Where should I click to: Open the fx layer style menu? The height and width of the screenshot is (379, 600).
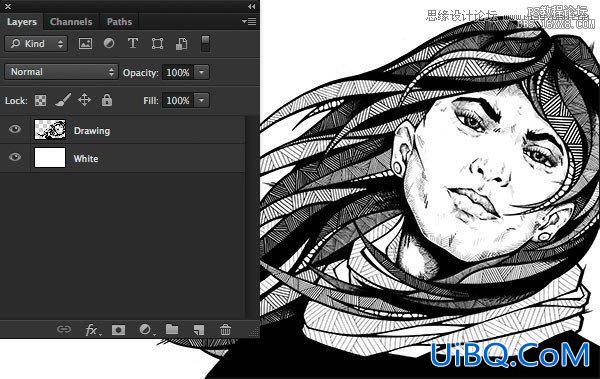pyautogui.click(x=92, y=330)
